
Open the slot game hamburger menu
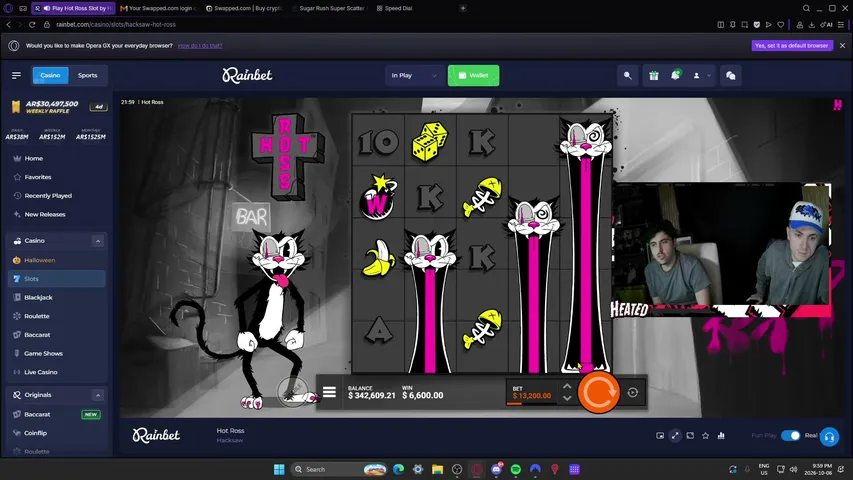(329, 392)
